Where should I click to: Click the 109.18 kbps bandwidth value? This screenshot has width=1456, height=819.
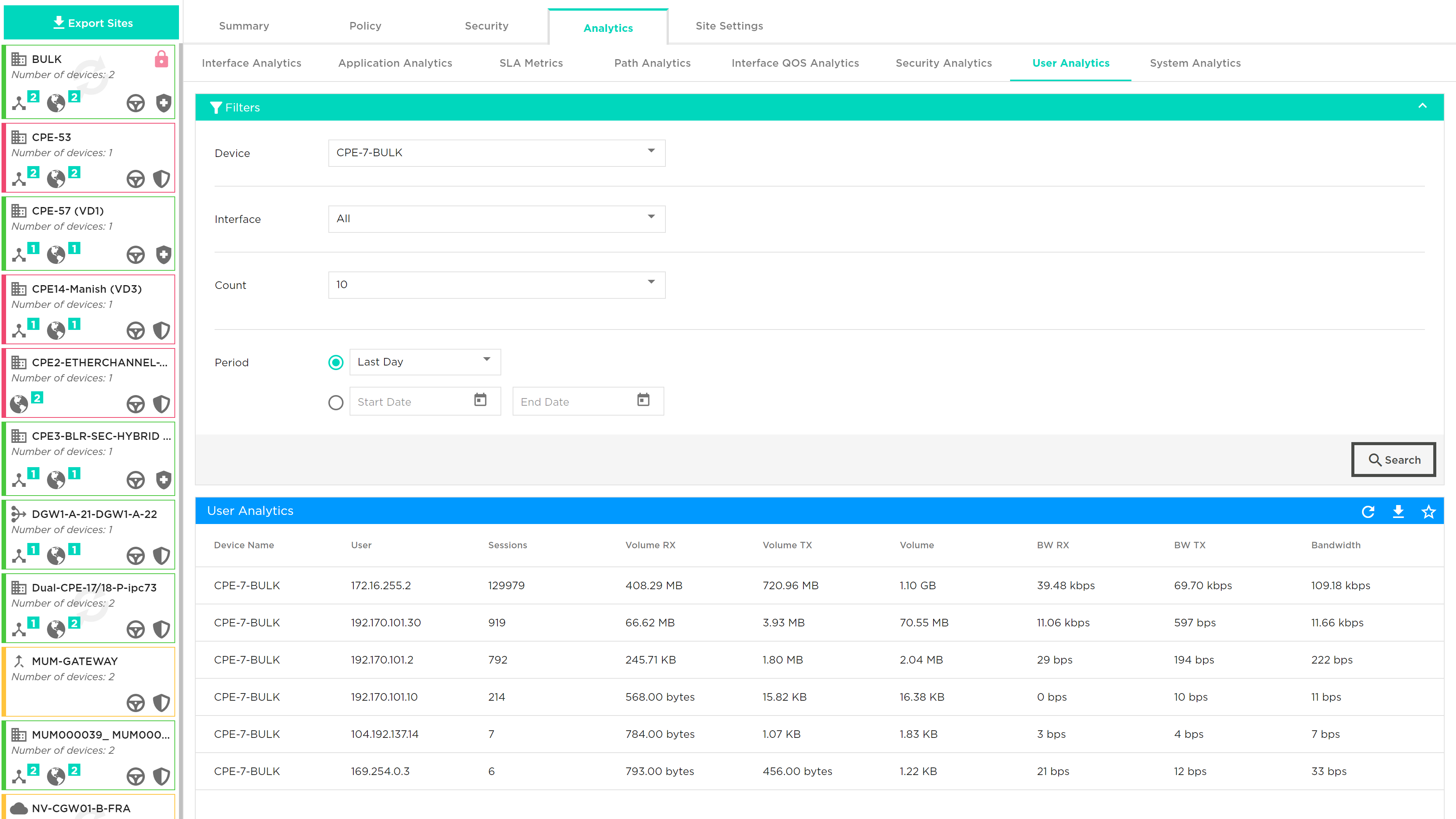coord(1340,585)
